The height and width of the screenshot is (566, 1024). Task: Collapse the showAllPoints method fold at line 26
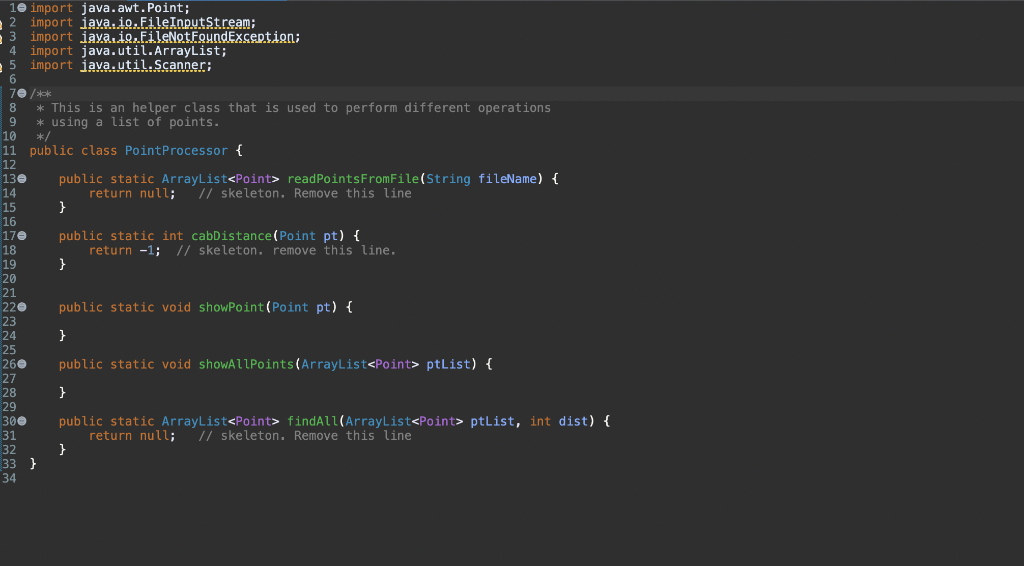(x=22, y=364)
